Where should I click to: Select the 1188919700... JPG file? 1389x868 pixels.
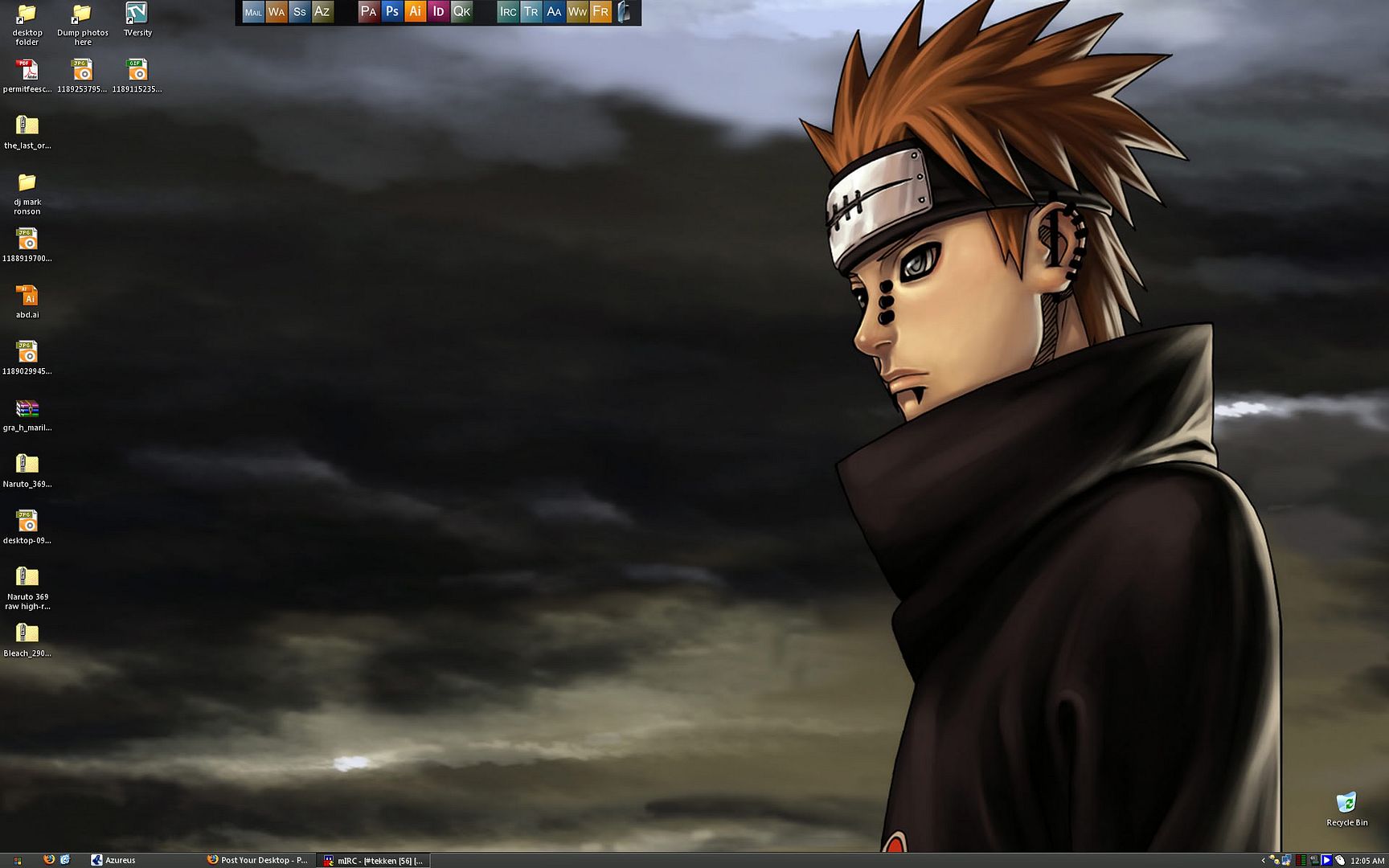(x=27, y=245)
